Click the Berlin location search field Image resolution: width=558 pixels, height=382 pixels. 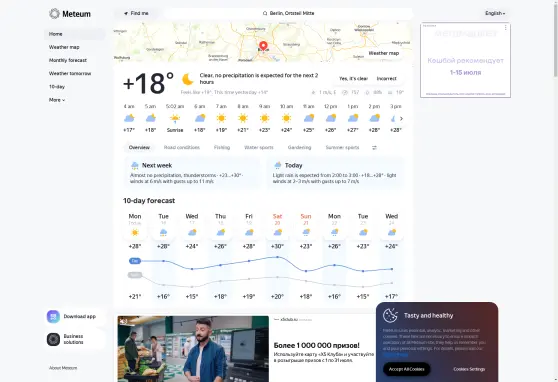click(288, 13)
